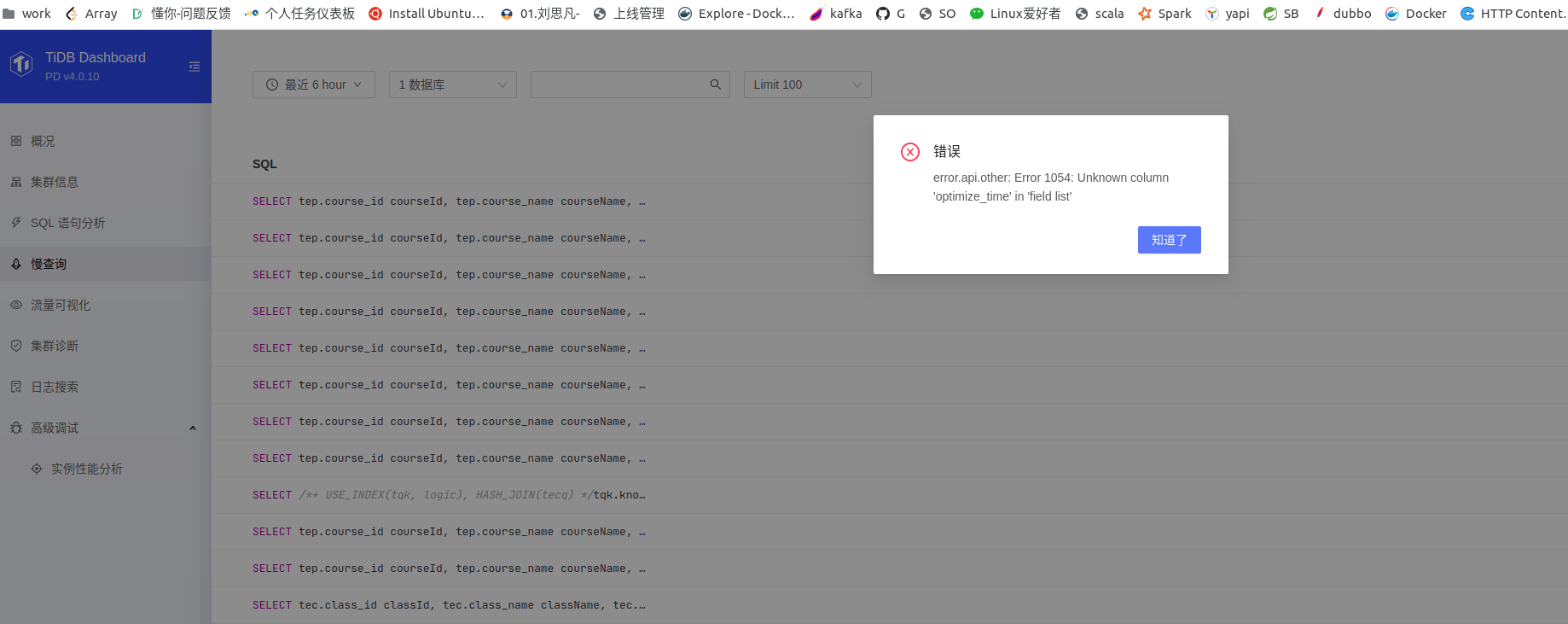Click the PD v4.0.10 version text
The height and width of the screenshot is (624, 1568).
pyautogui.click(x=73, y=77)
